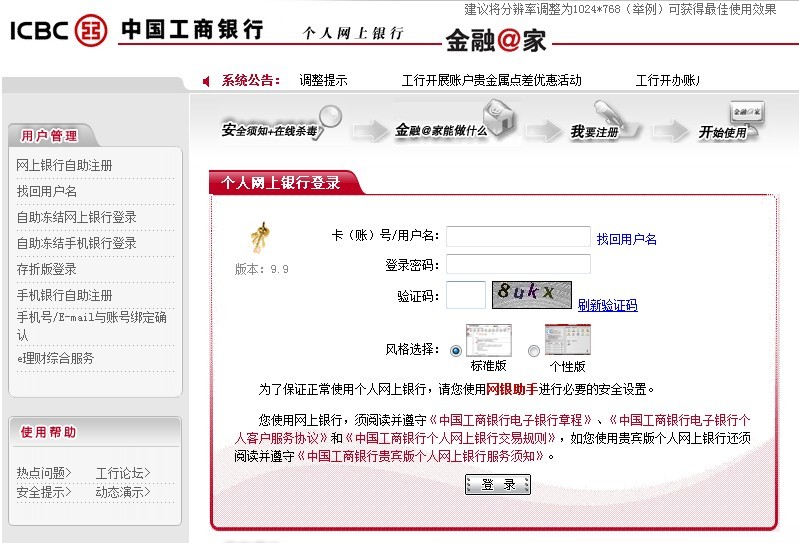The image size is (799, 543).
Task: Open the 开始使用 monitor step
Action: [731, 122]
